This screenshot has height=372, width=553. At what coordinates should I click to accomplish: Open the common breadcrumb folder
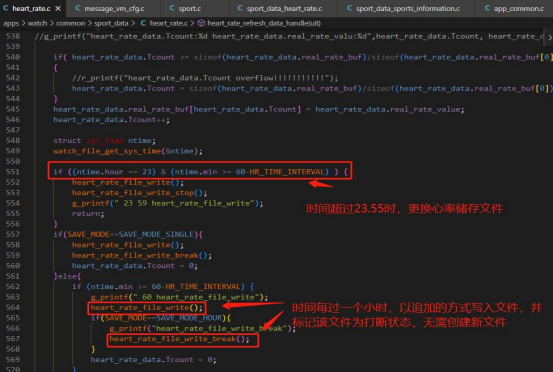(71, 23)
